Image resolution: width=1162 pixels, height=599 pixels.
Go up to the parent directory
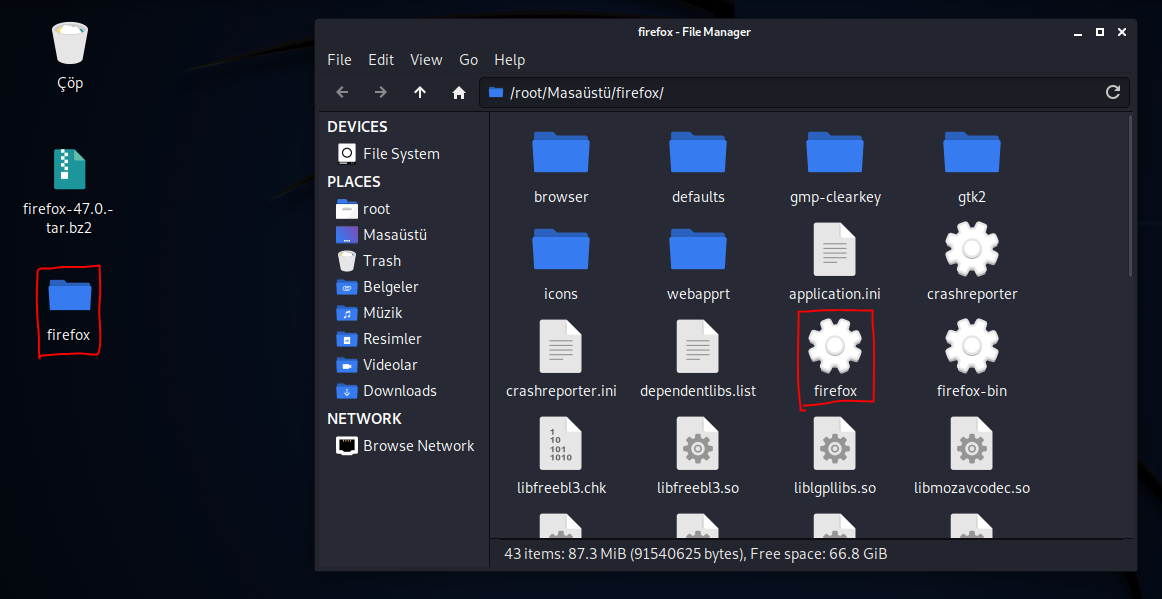(x=420, y=93)
